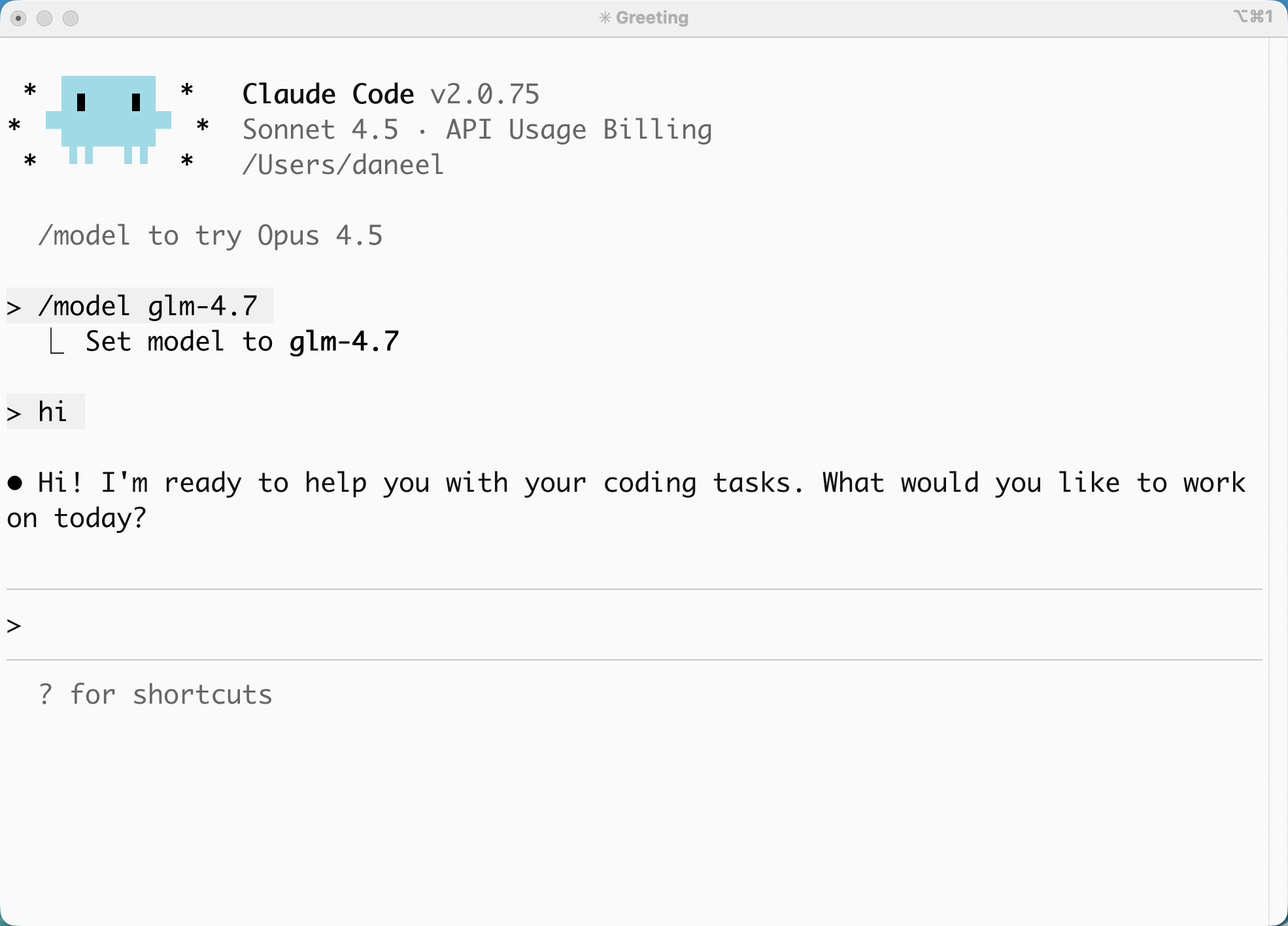Image resolution: width=1288 pixels, height=926 pixels.
Task: Click the API Usage Billing label
Action: (579, 129)
